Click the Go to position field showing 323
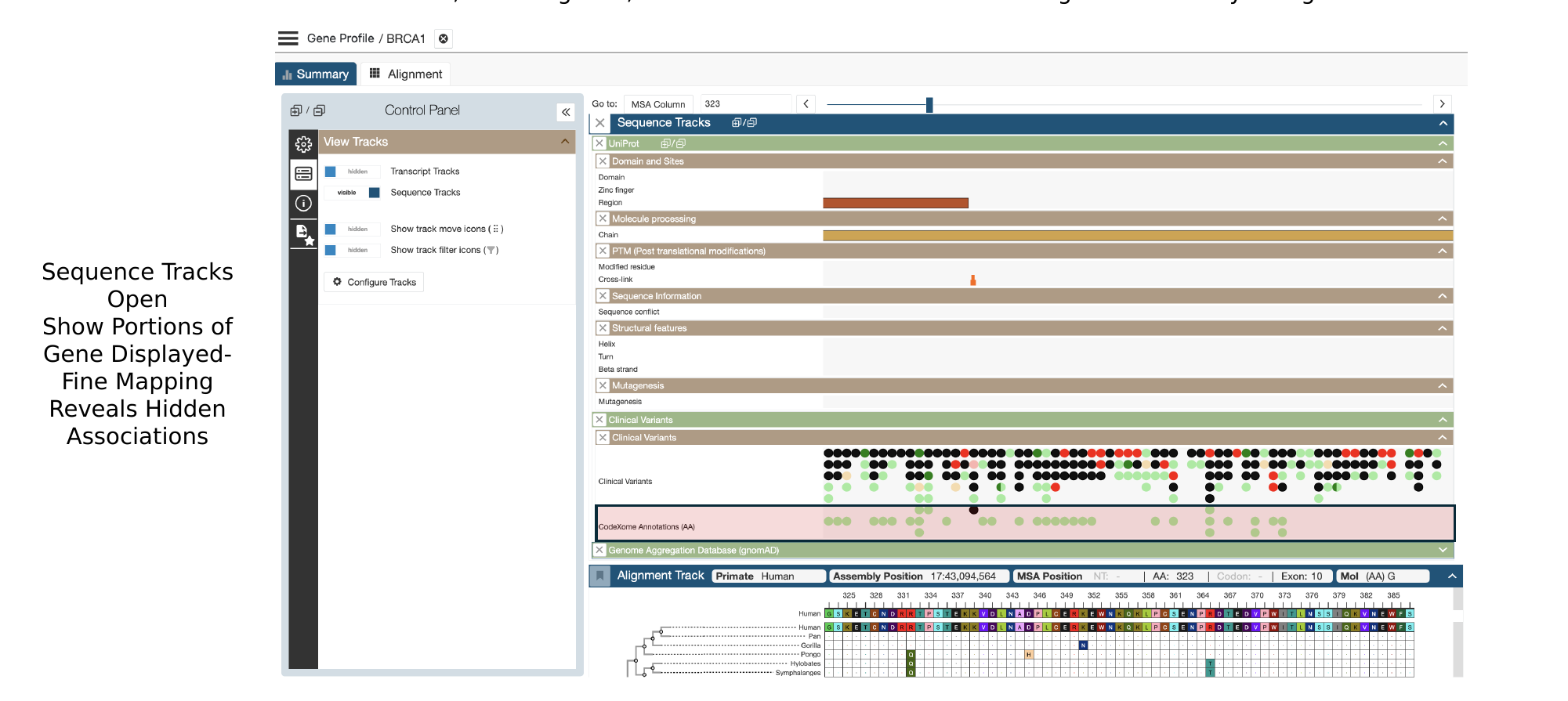This screenshot has width=1568, height=701. point(745,104)
